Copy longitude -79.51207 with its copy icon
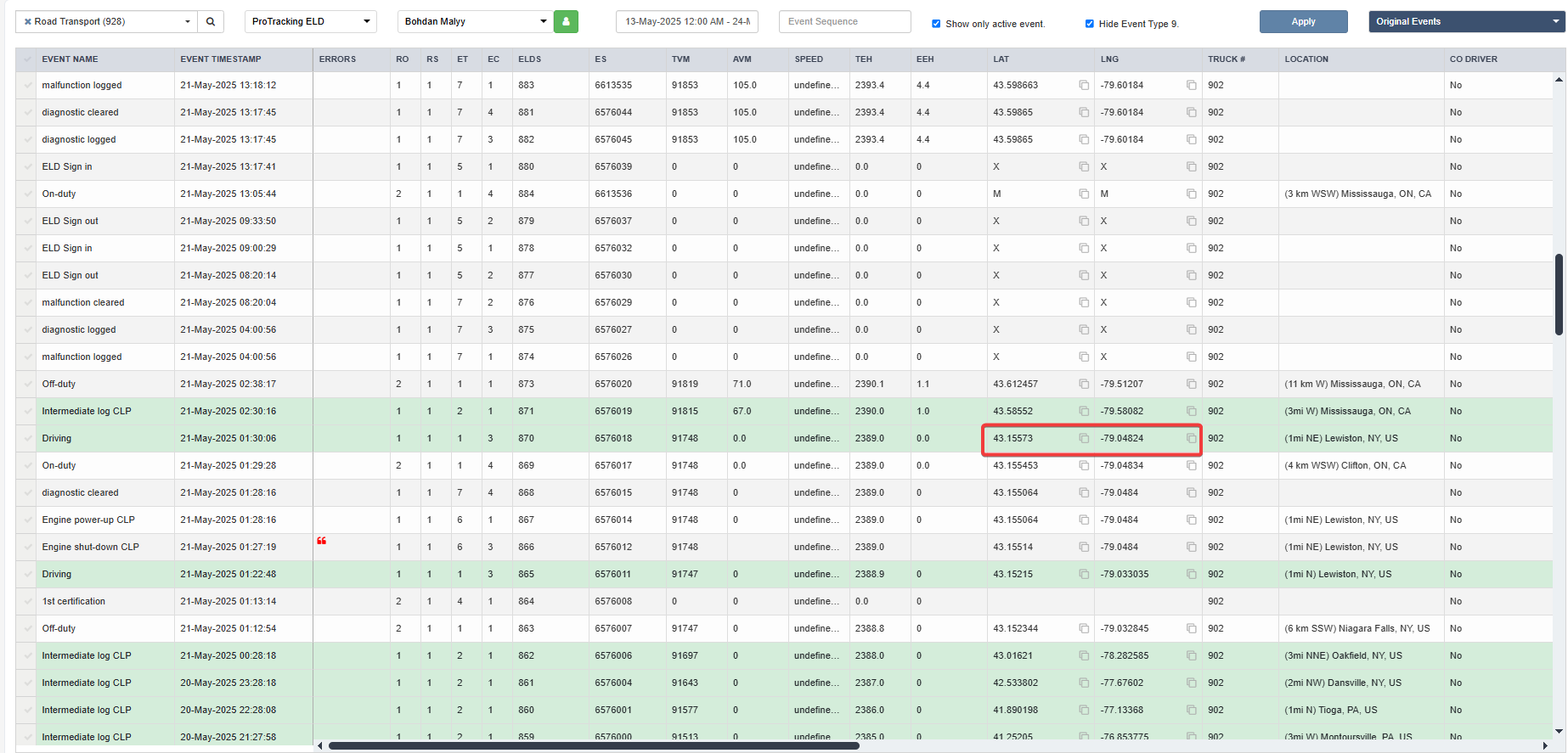Viewport: 1568px width, 753px height. [1192, 384]
